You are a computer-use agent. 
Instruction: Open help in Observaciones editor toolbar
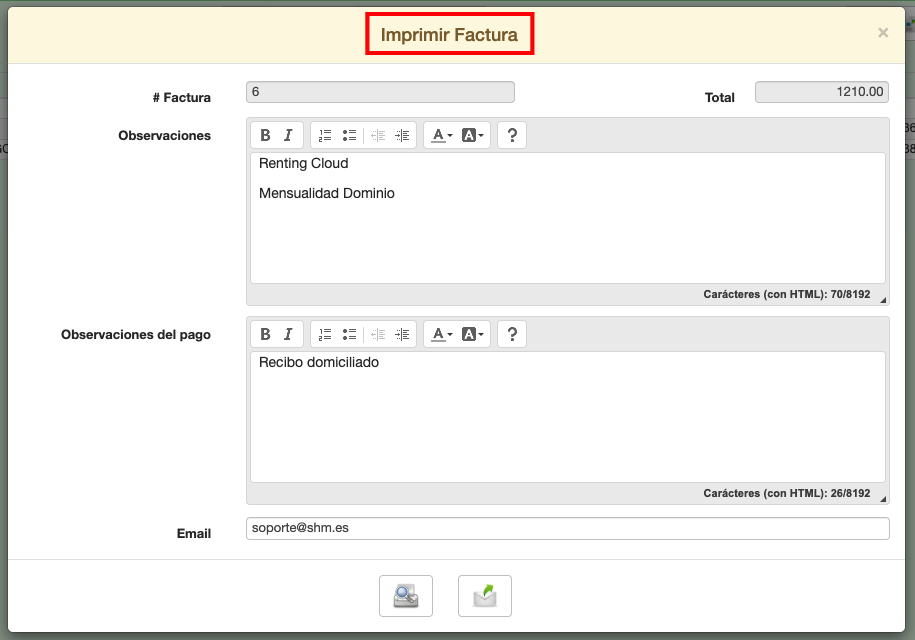(x=512, y=135)
